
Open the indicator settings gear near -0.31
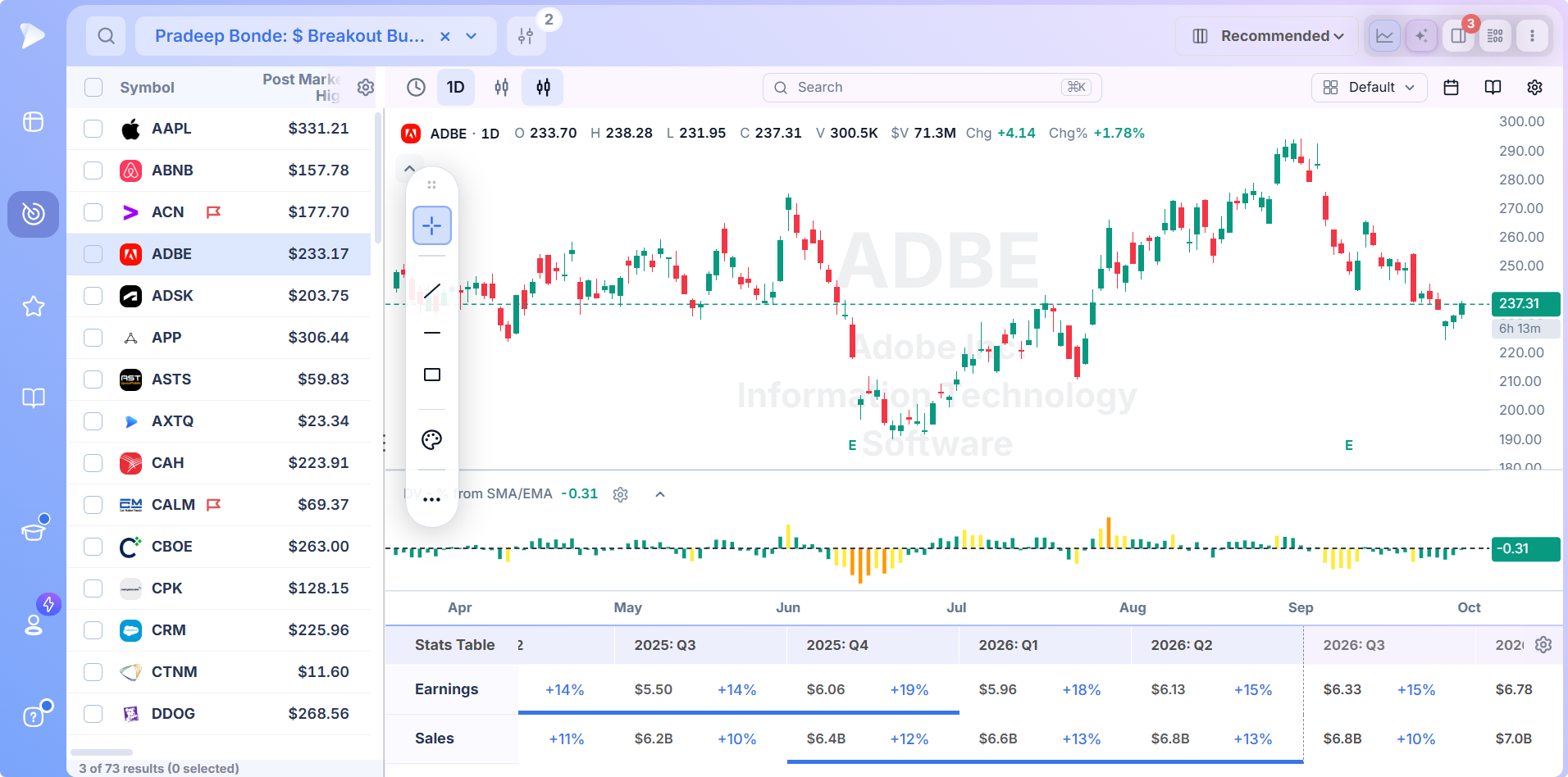pos(621,494)
